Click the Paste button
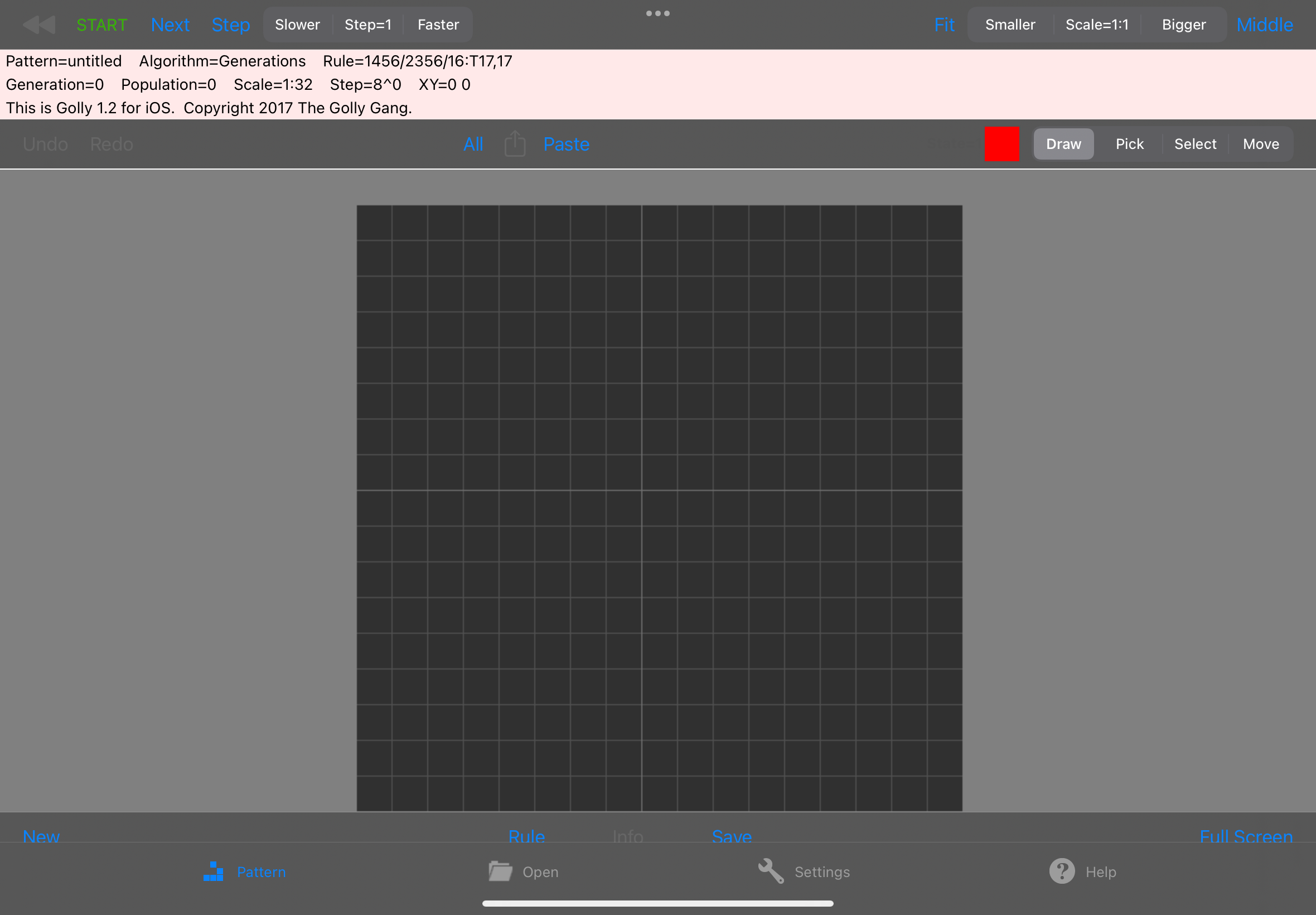The image size is (1316, 915). click(x=566, y=144)
